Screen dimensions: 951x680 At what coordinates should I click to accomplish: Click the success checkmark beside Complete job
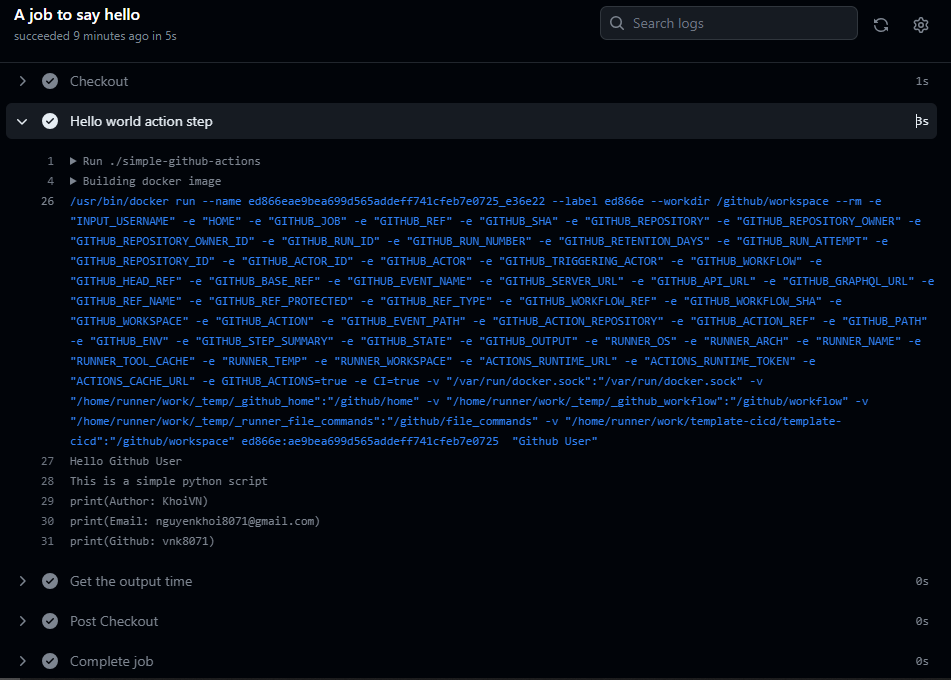click(x=49, y=661)
